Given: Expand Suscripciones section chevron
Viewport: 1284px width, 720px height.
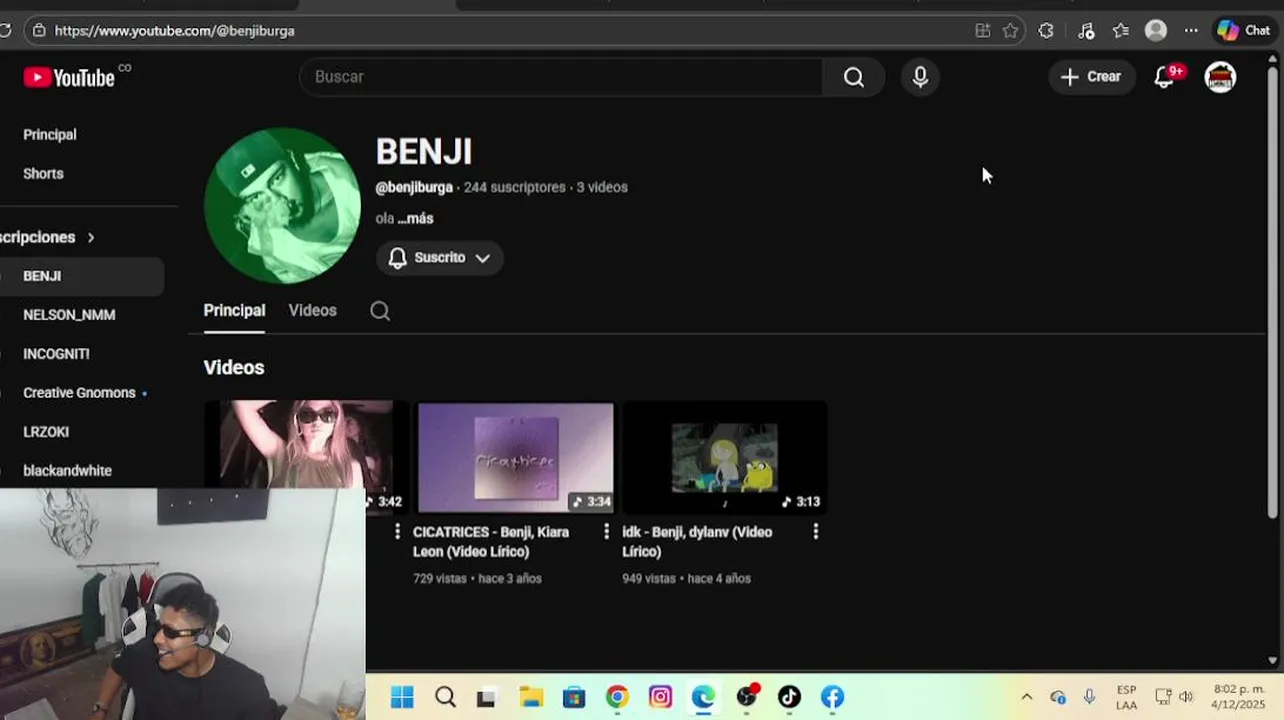Looking at the screenshot, I should pos(91,238).
